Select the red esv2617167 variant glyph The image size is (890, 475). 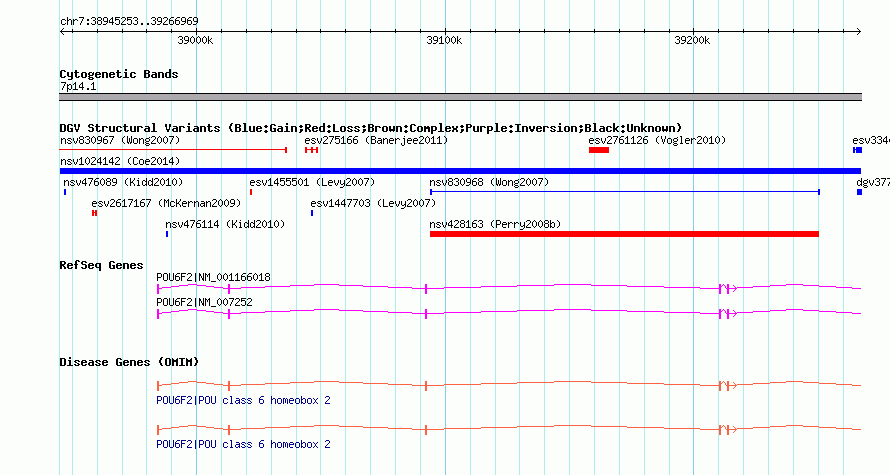click(x=94, y=213)
